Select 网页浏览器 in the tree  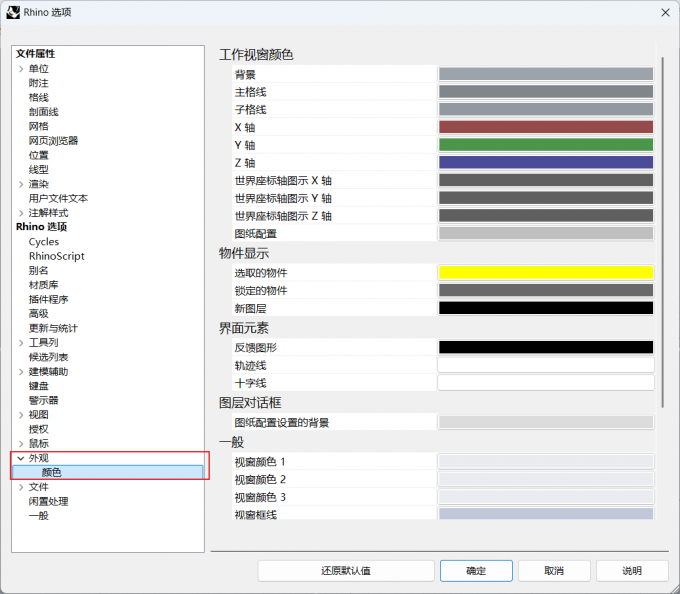click(x=53, y=140)
